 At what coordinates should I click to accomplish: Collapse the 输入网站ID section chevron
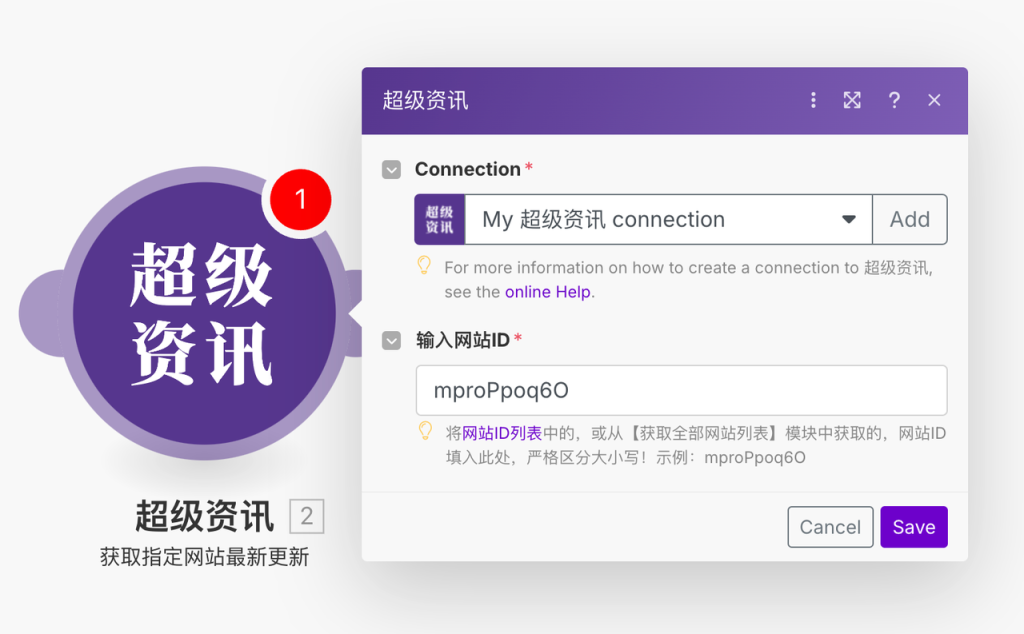coord(391,340)
